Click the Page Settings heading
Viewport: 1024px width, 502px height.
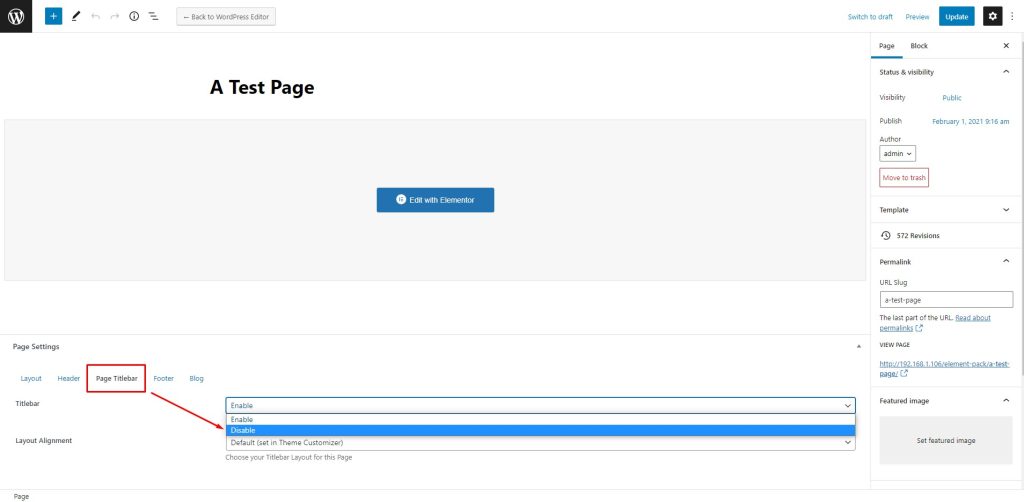tap(36, 347)
